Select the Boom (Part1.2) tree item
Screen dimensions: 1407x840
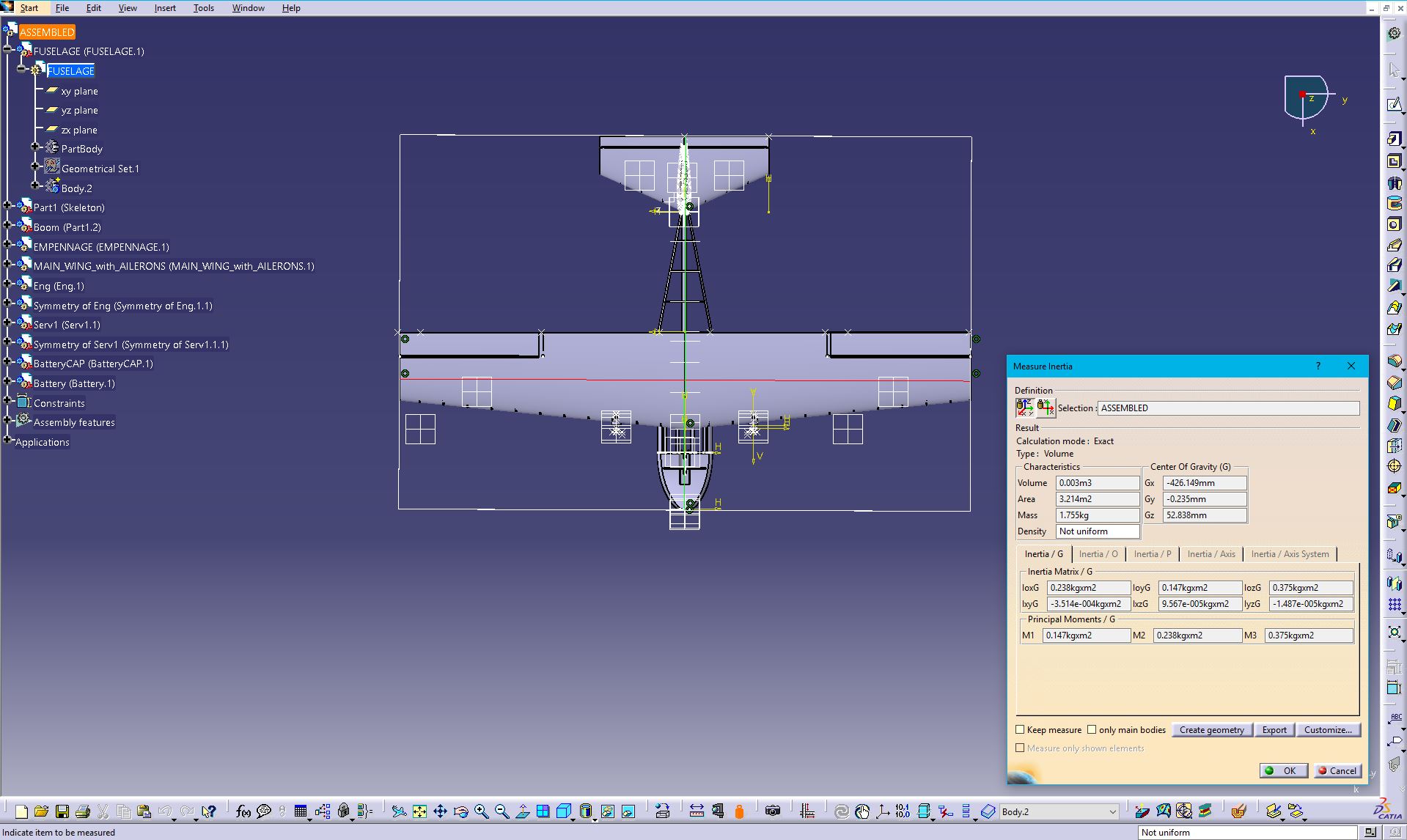[x=67, y=227]
